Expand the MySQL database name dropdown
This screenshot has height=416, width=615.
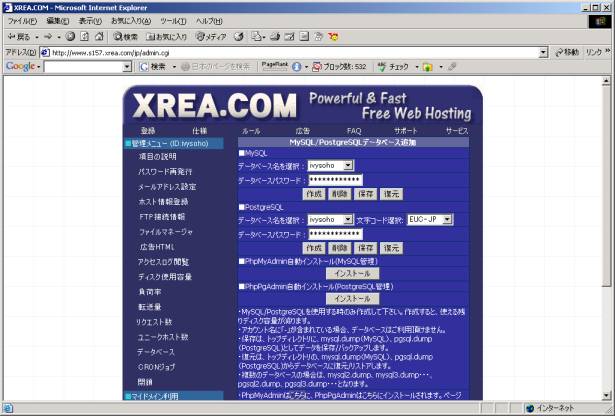pos(347,165)
